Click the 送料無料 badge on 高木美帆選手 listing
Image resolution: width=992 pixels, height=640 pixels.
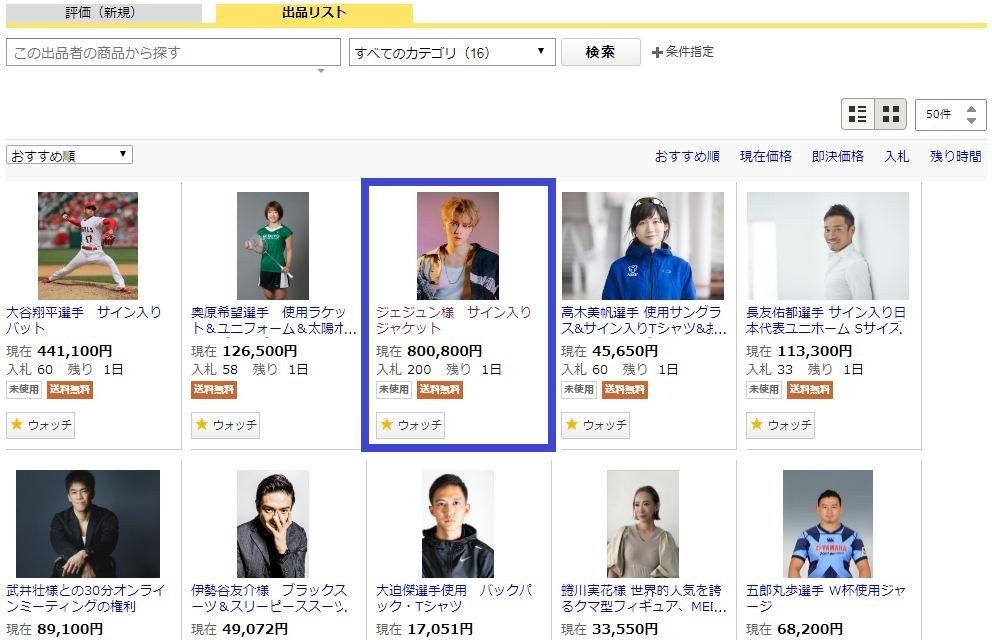tap(624, 390)
